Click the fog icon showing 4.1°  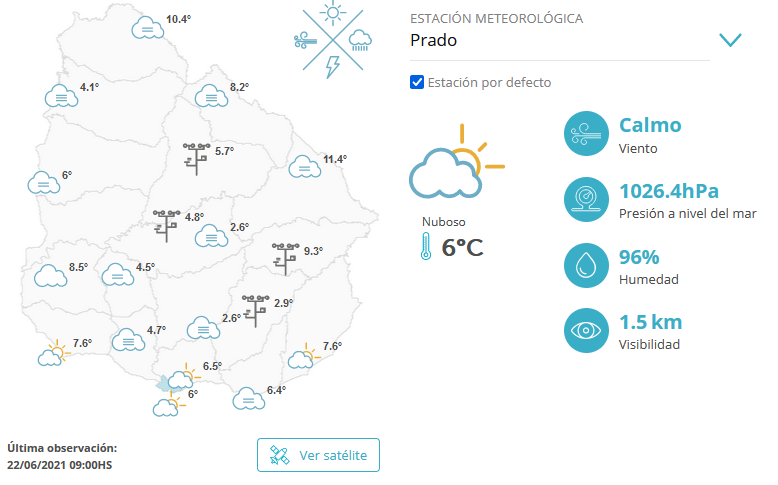click(x=61, y=95)
